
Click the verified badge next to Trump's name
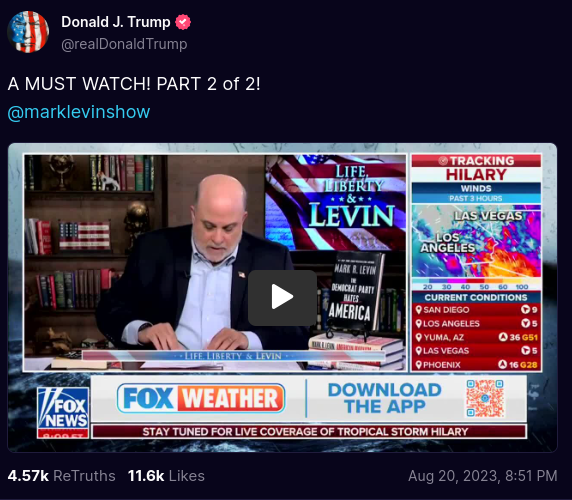pyautogui.click(x=183, y=22)
